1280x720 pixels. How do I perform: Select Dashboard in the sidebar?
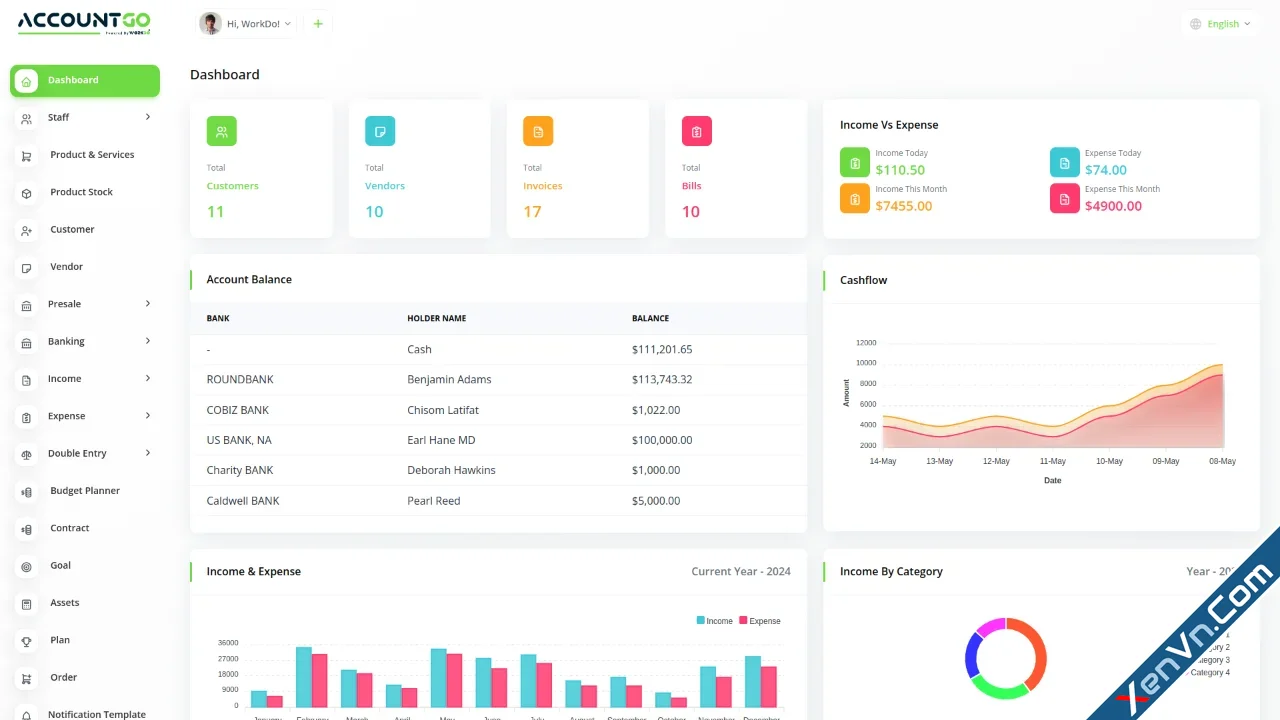(72, 80)
